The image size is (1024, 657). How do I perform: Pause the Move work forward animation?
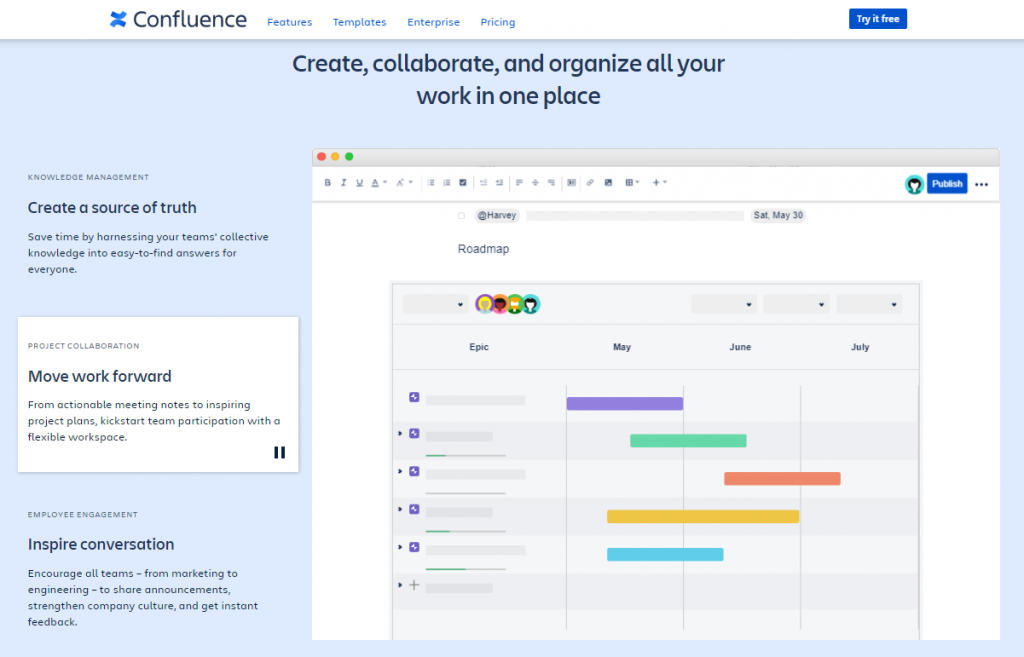click(279, 452)
